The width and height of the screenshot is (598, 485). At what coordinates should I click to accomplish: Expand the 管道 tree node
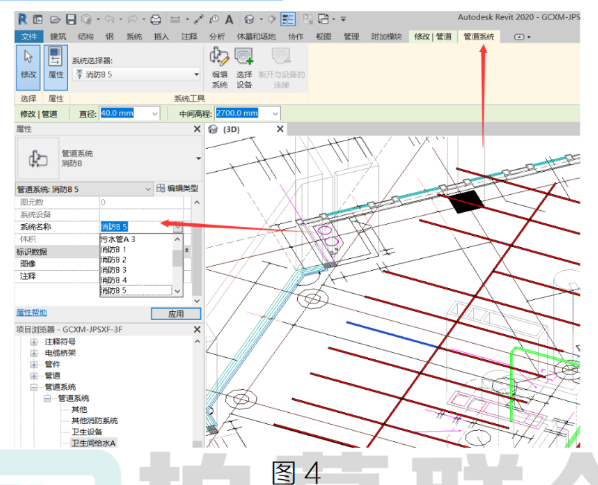34,376
